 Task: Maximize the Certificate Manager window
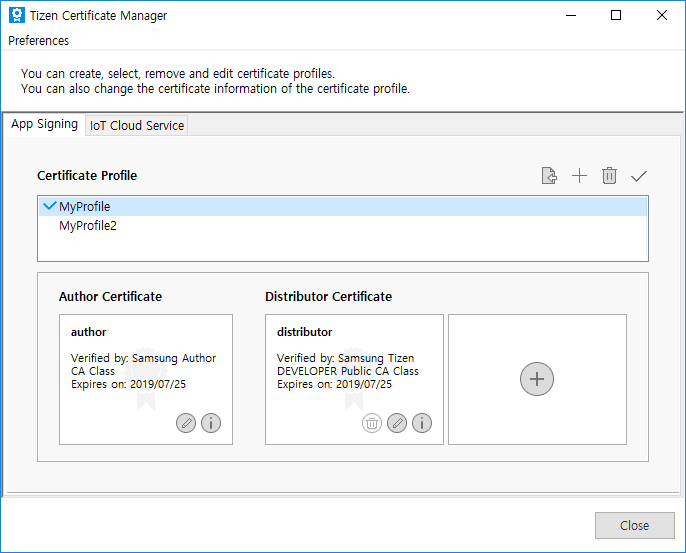(616, 15)
